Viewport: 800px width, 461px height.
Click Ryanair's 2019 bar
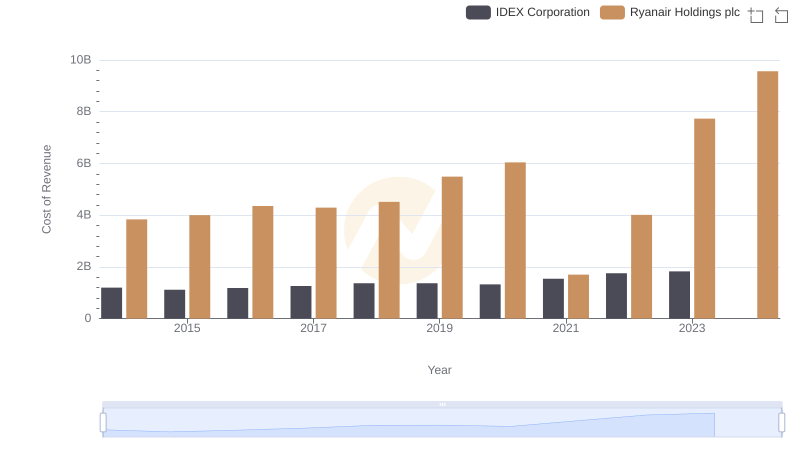click(x=452, y=248)
